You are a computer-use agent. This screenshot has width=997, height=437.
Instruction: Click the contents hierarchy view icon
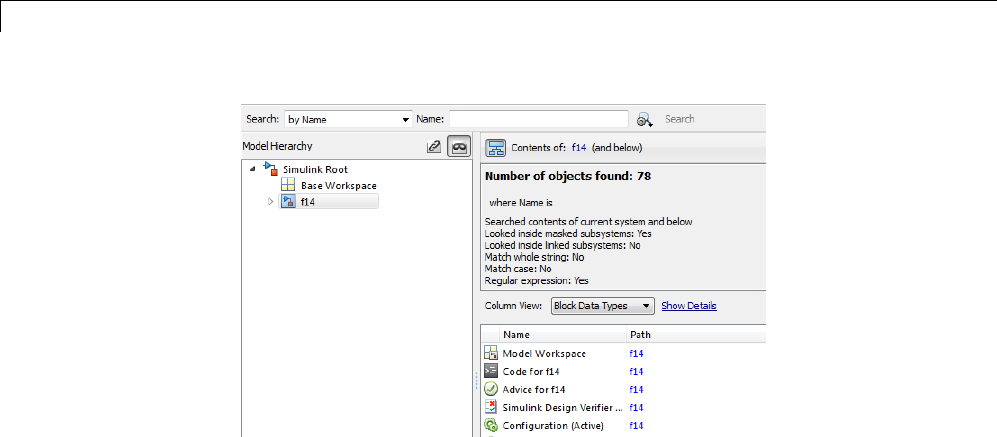click(495, 148)
